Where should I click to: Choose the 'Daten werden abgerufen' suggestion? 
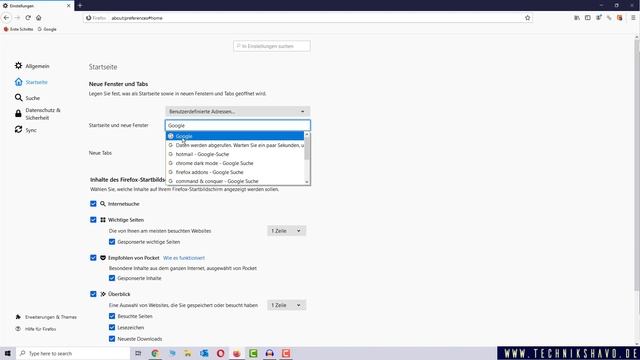point(235,145)
